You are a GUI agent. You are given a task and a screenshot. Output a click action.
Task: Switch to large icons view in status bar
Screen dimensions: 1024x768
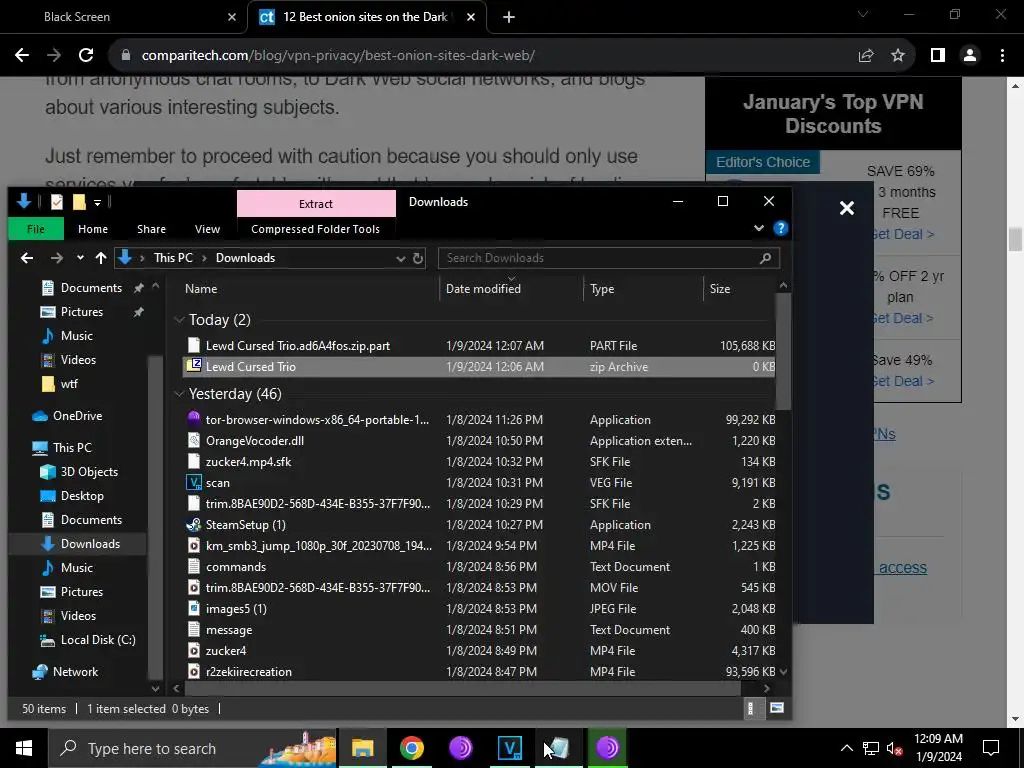[x=776, y=708]
